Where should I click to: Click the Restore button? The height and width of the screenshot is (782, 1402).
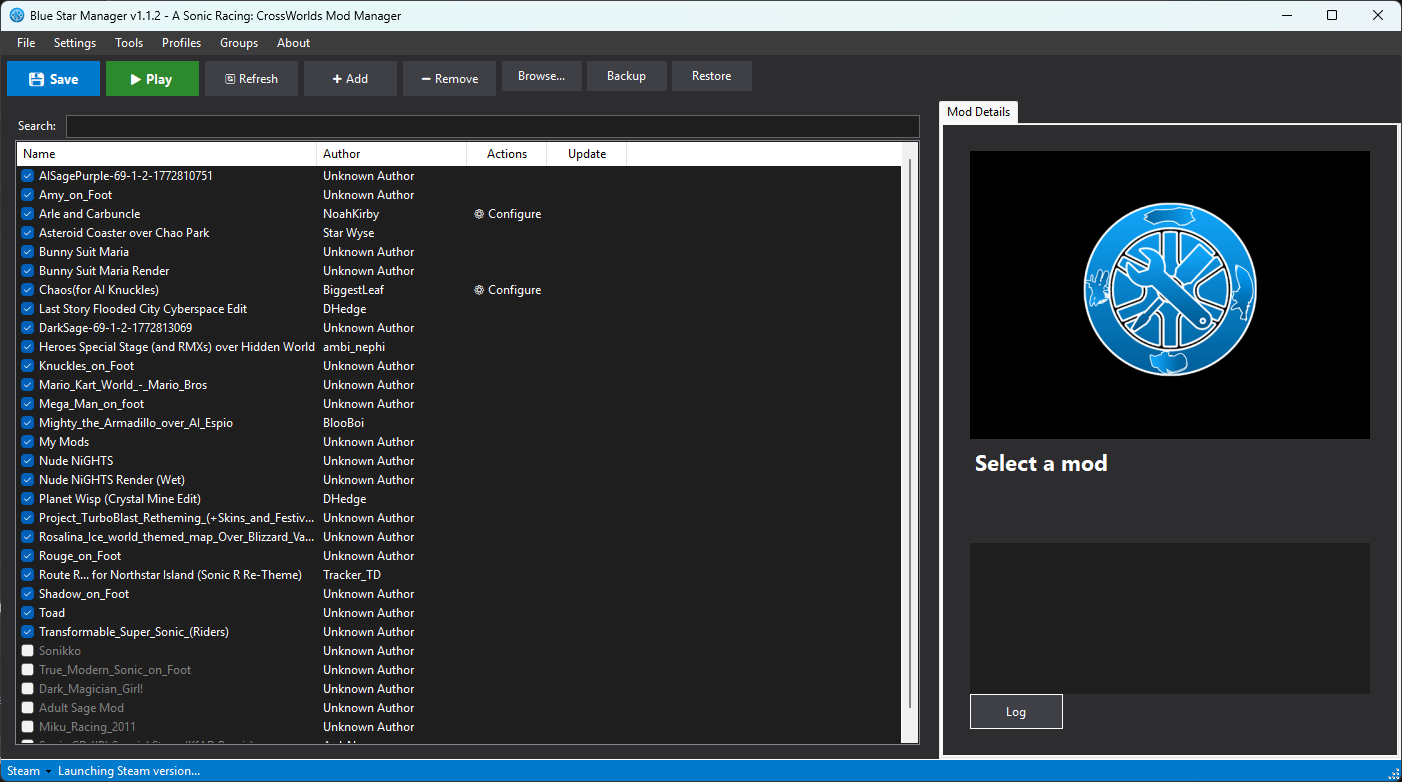[x=712, y=76]
